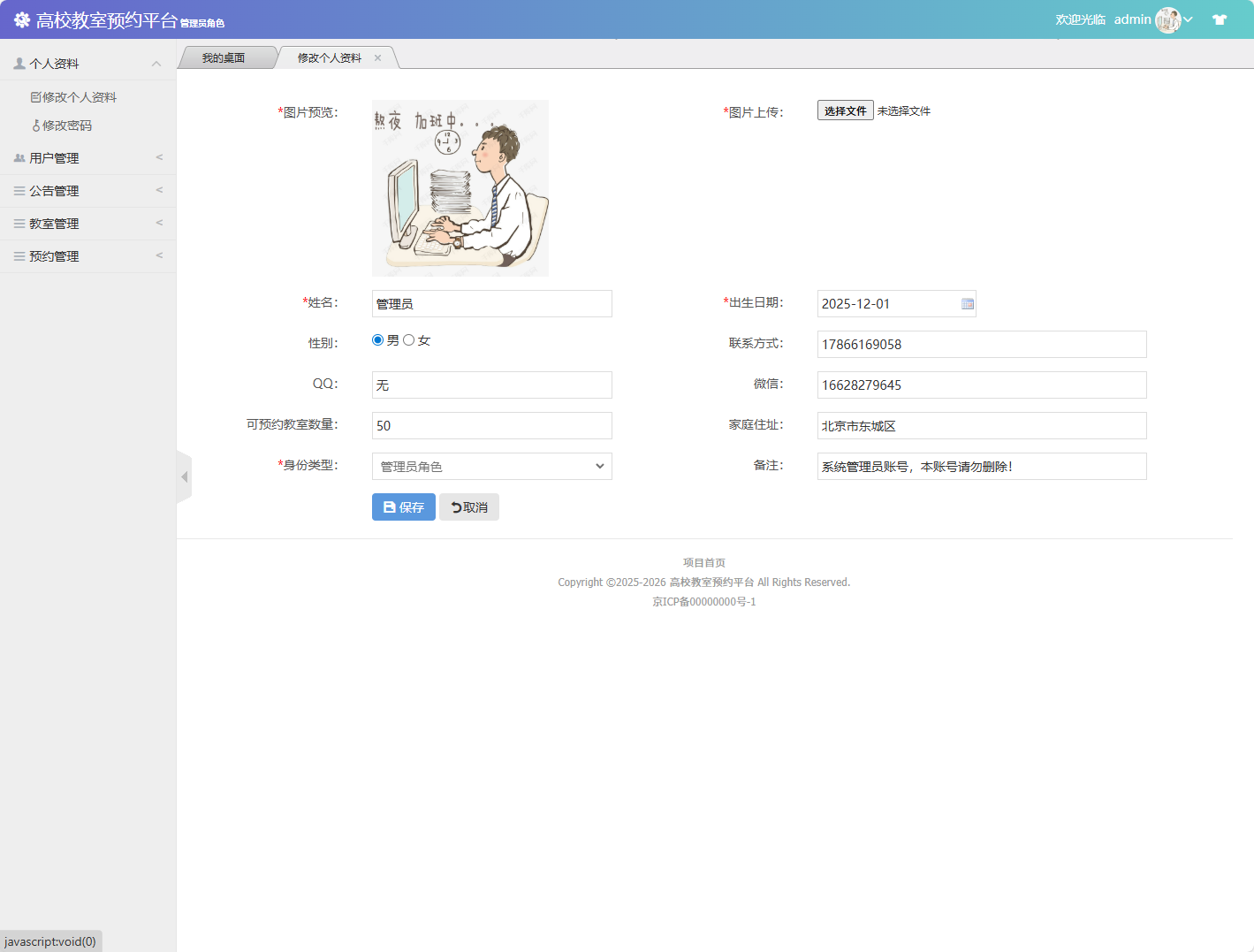This screenshot has height=952, width=1254.
Task: Click the 用户管理 users icon
Action: click(x=19, y=157)
